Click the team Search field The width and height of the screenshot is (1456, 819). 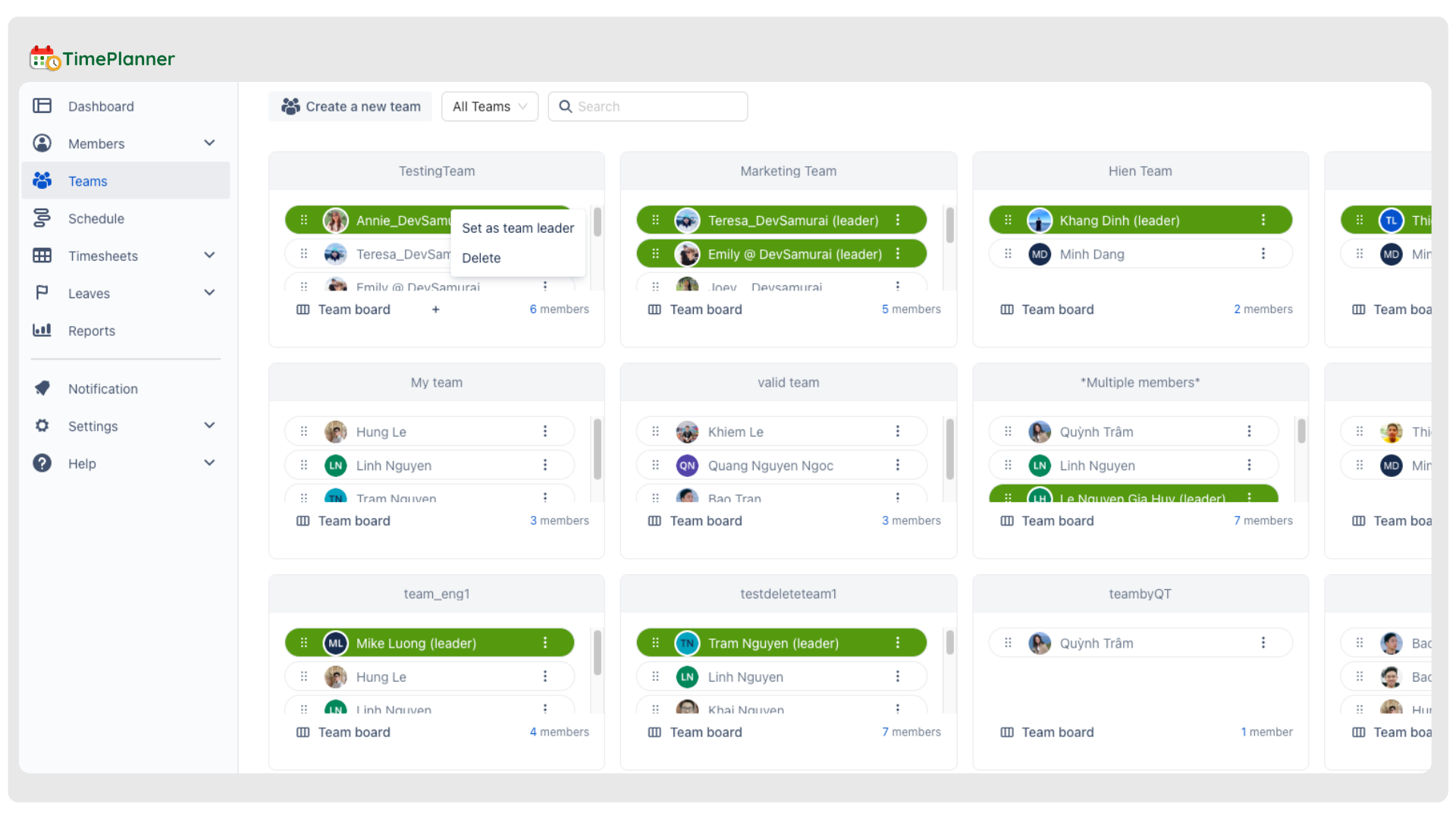click(x=648, y=106)
